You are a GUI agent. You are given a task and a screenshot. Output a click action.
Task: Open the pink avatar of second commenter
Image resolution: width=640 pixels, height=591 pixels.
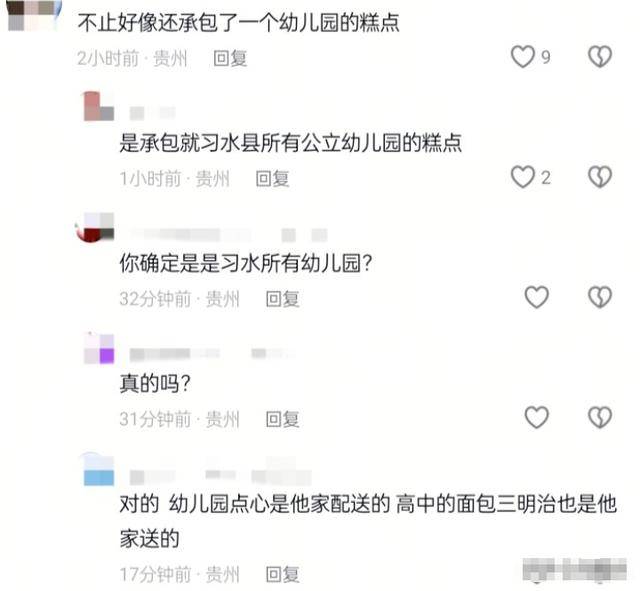[98, 107]
